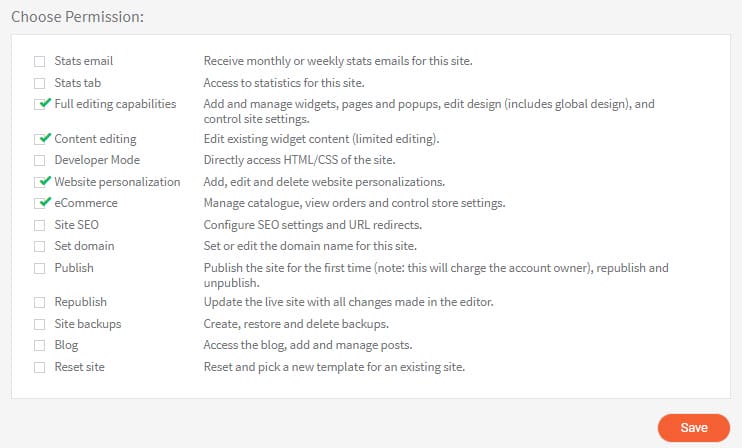This screenshot has width=742, height=448.
Task: Enable the Stats email checkbox
Action: [x=40, y=61]
